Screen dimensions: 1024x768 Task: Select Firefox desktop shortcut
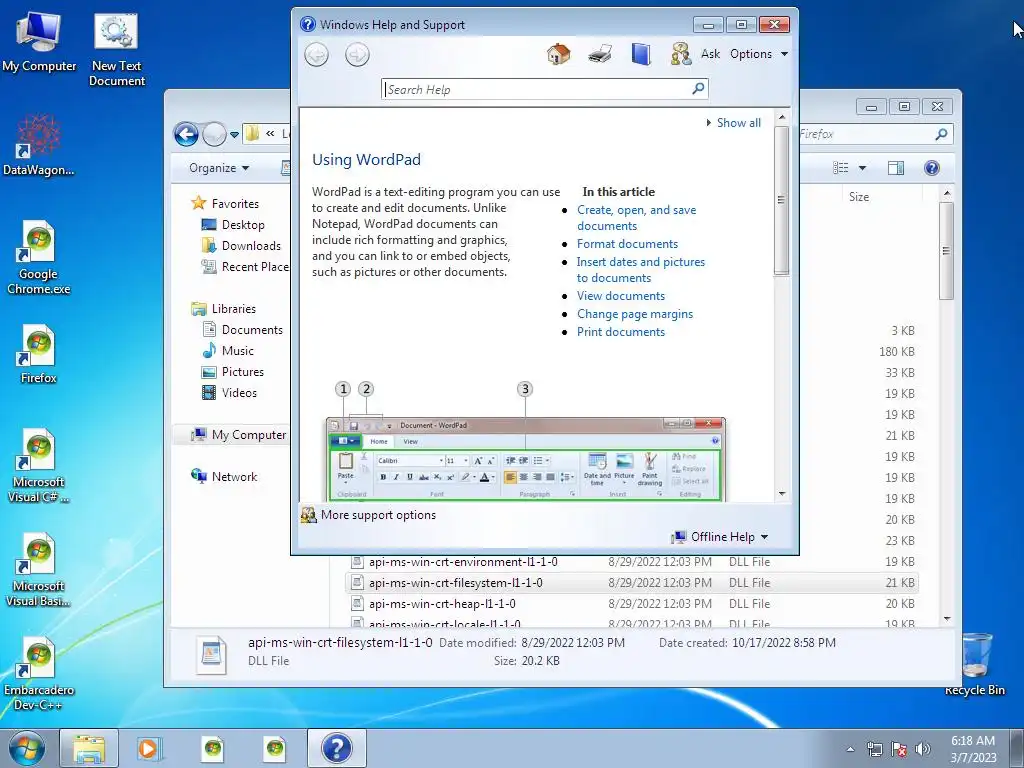click(x=39, y=354)
